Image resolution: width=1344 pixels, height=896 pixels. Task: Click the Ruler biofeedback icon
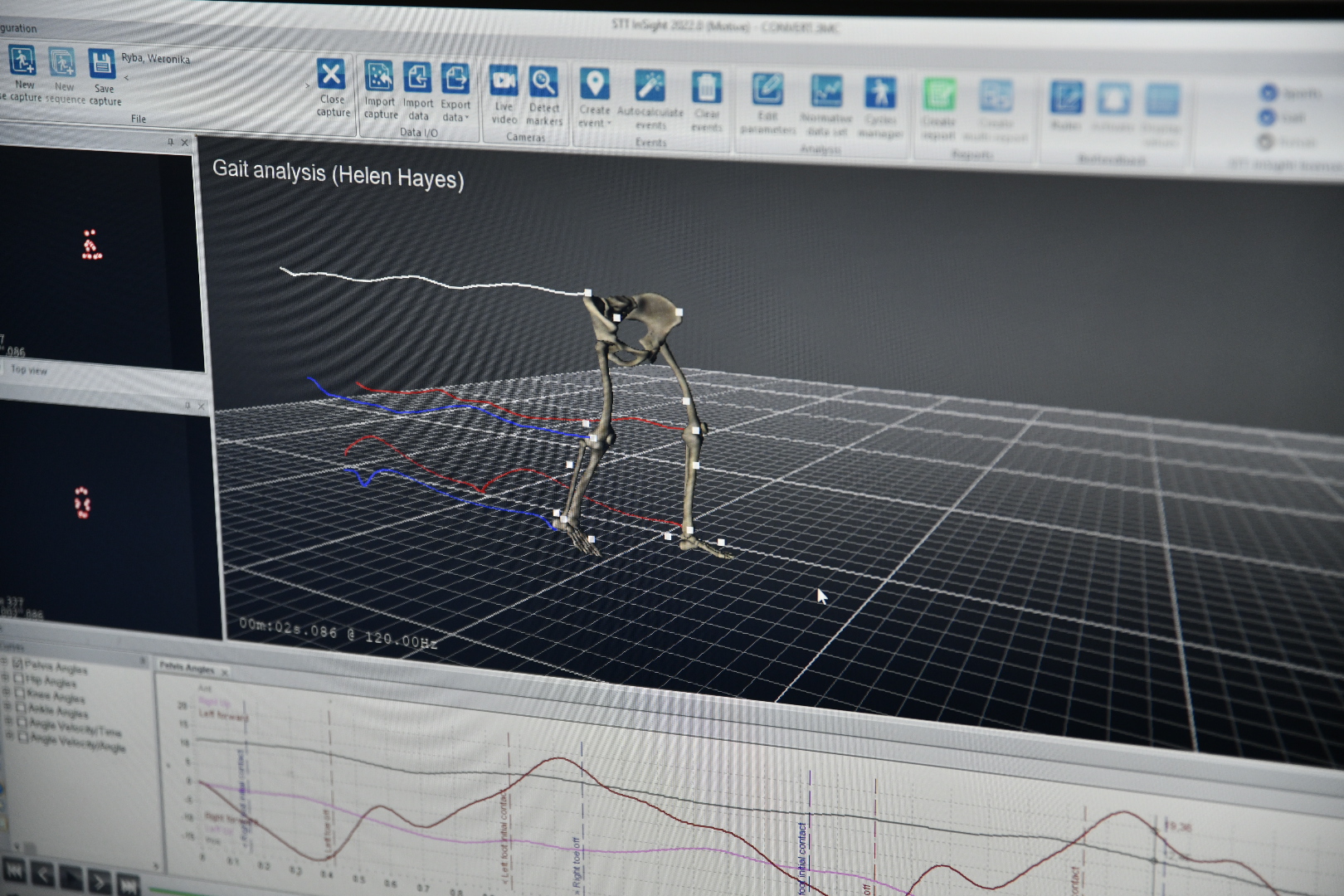[x=1066, y=99]
